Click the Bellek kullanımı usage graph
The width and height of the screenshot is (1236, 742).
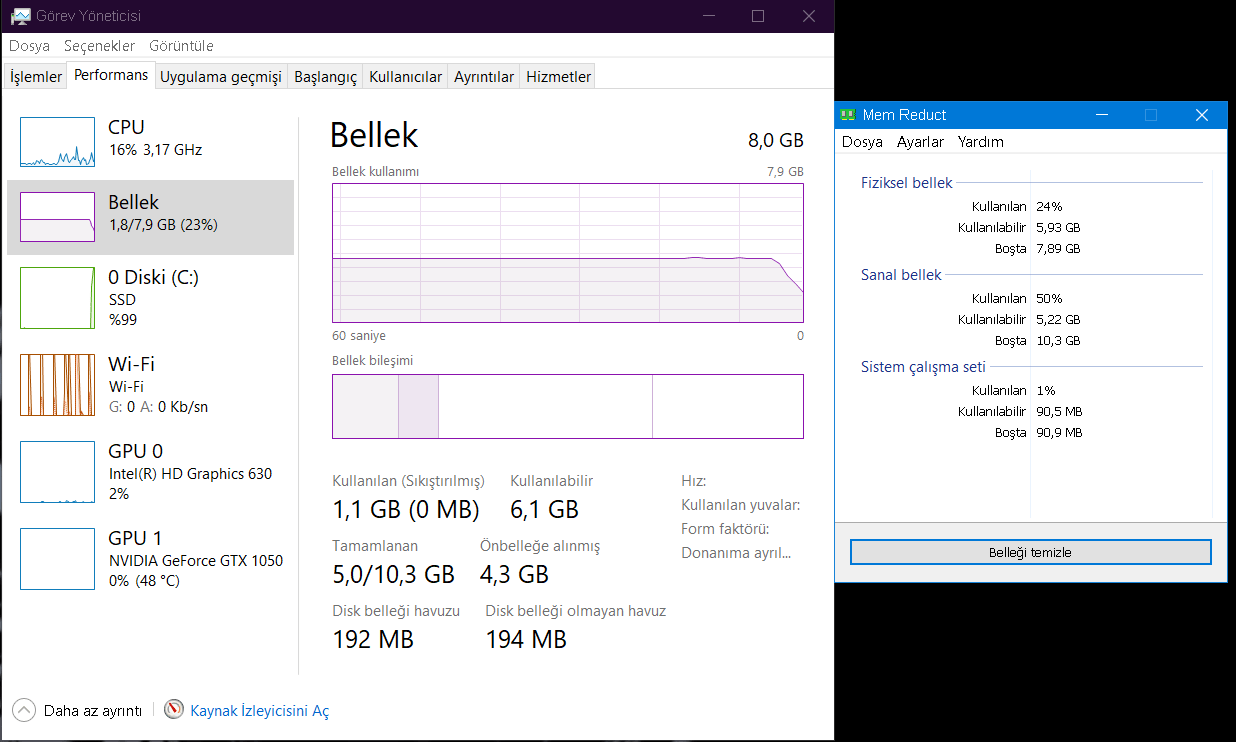point(568,253)
